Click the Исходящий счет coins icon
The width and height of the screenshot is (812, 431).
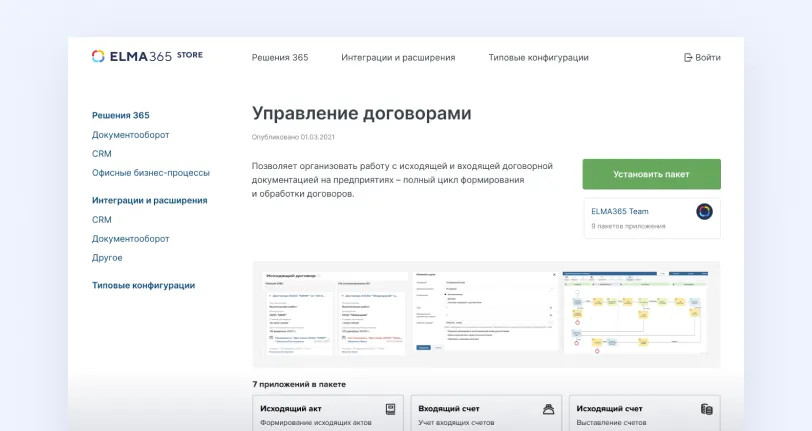click(707, 409)
